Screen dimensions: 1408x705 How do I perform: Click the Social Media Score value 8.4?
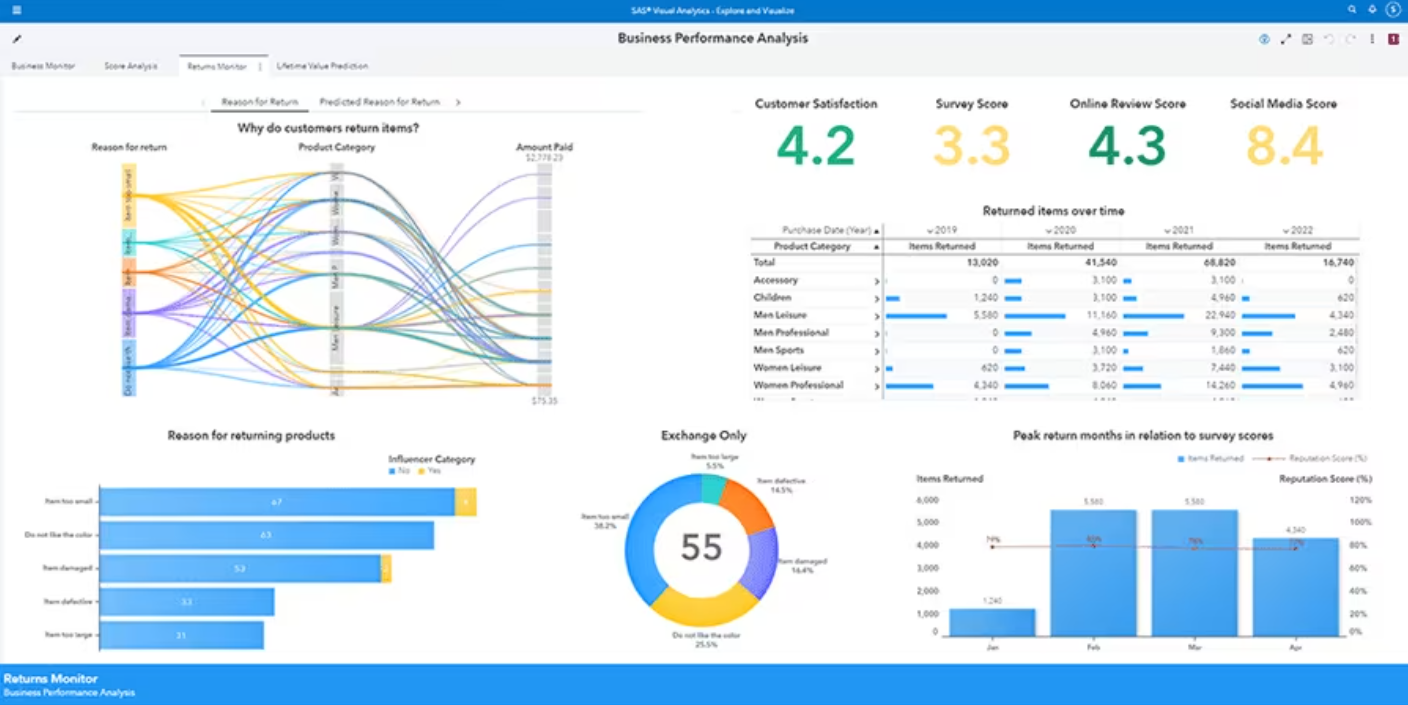point(1284,147)
